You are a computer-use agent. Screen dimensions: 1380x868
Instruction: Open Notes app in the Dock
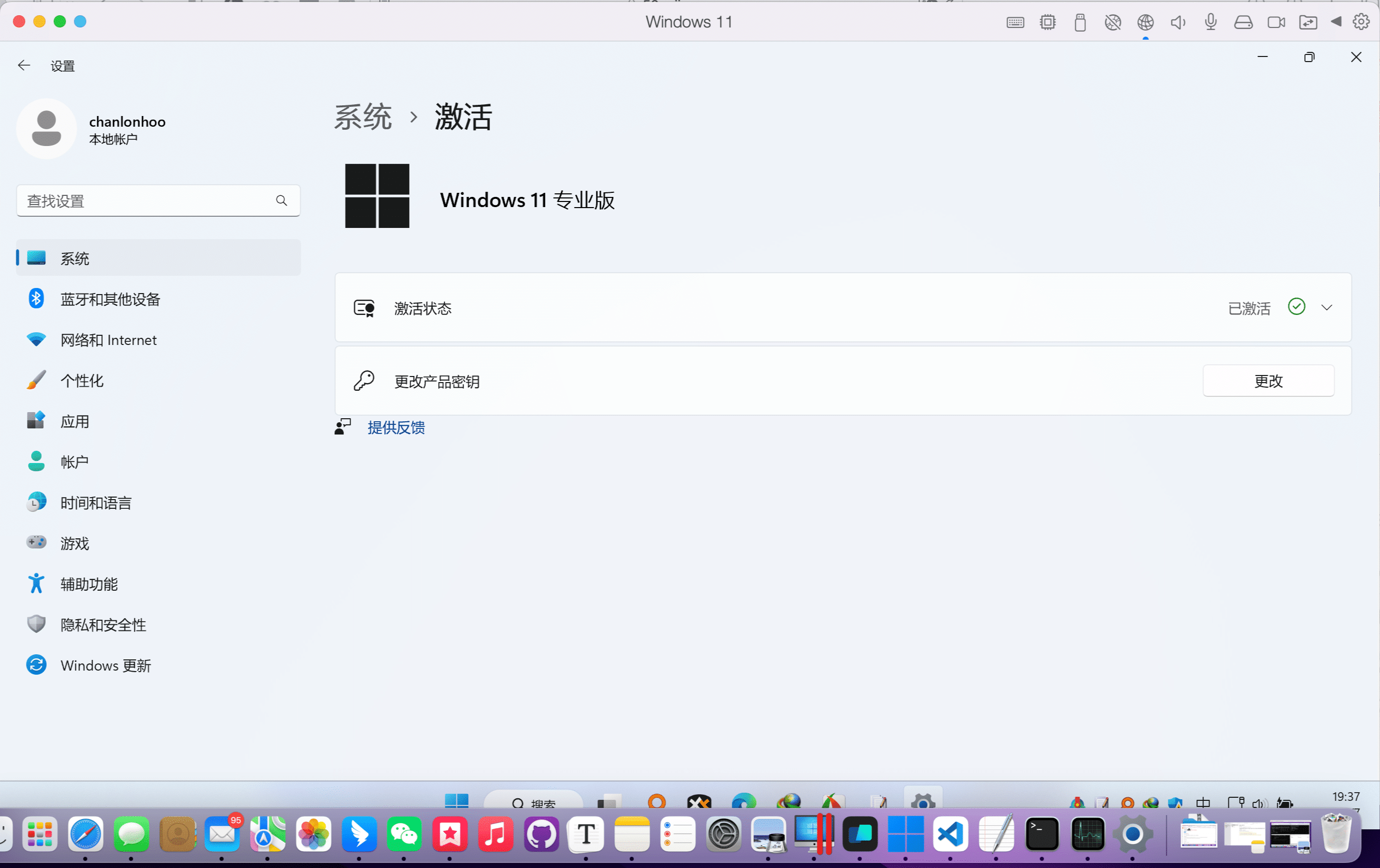click(x=632, y=833)
